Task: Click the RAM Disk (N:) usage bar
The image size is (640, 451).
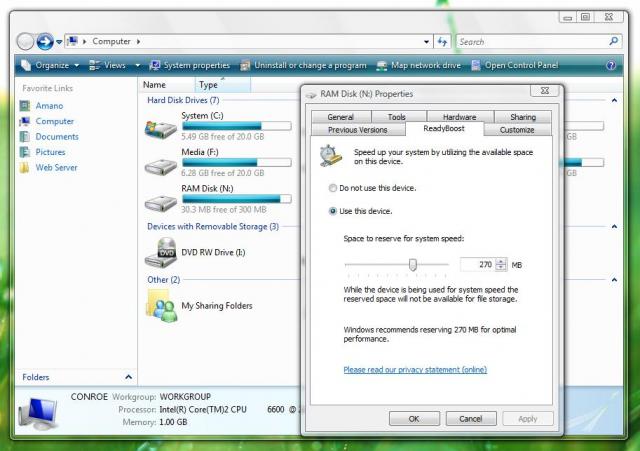Action: (x=237, y=199)
